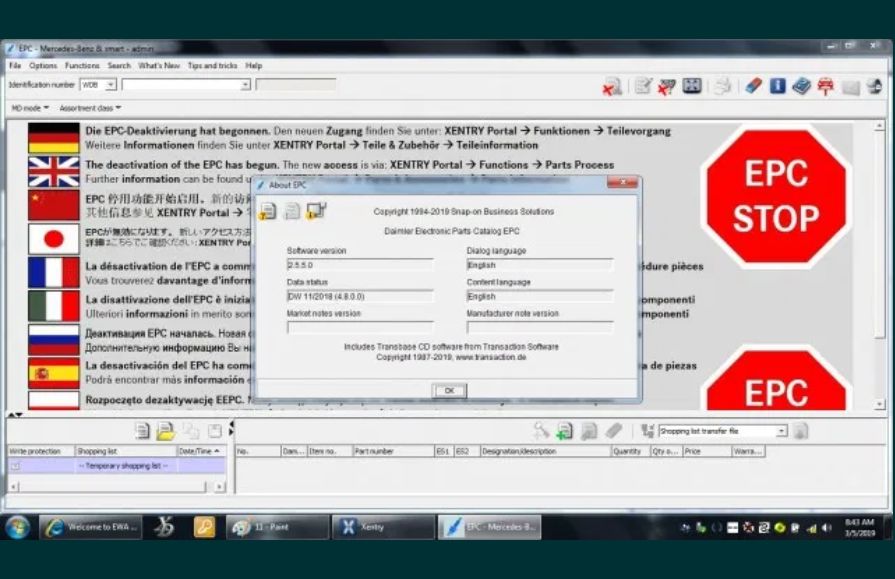Click the monitor info icon in About EPC dialog
The image size is (895, 579).
316,211
